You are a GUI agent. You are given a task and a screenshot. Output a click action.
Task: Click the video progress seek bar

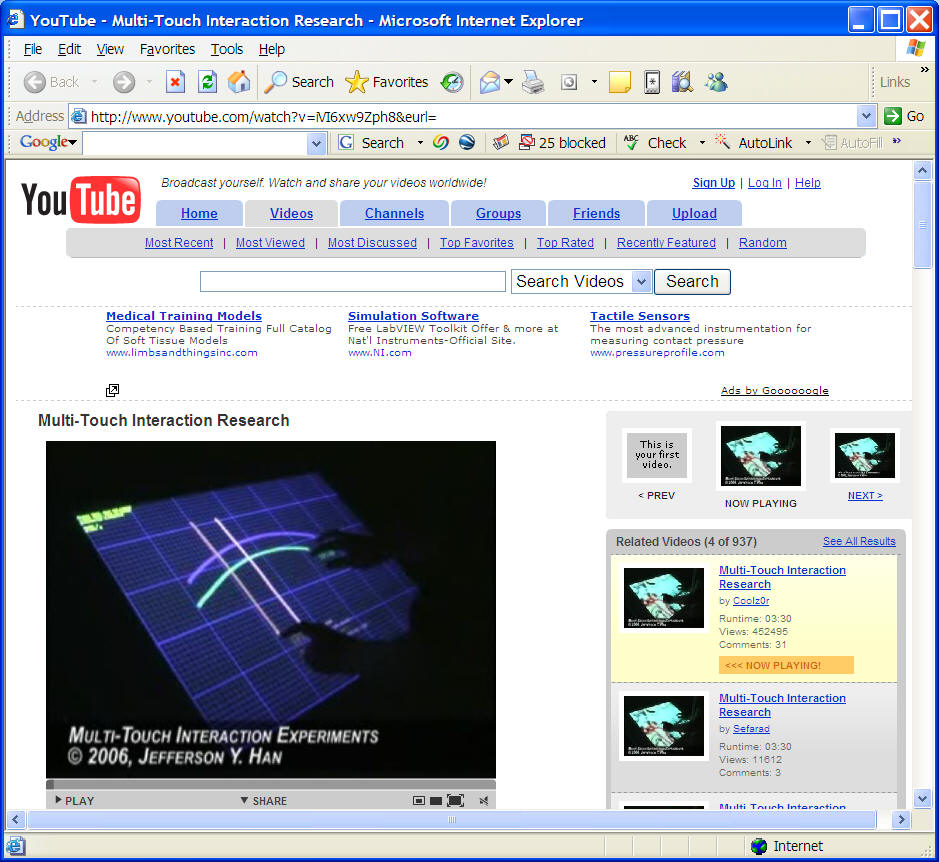[271, 784]
